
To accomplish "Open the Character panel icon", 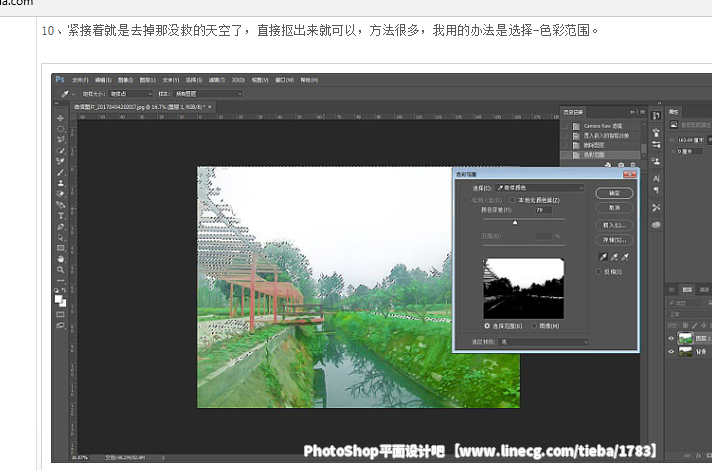I will 656,178.
